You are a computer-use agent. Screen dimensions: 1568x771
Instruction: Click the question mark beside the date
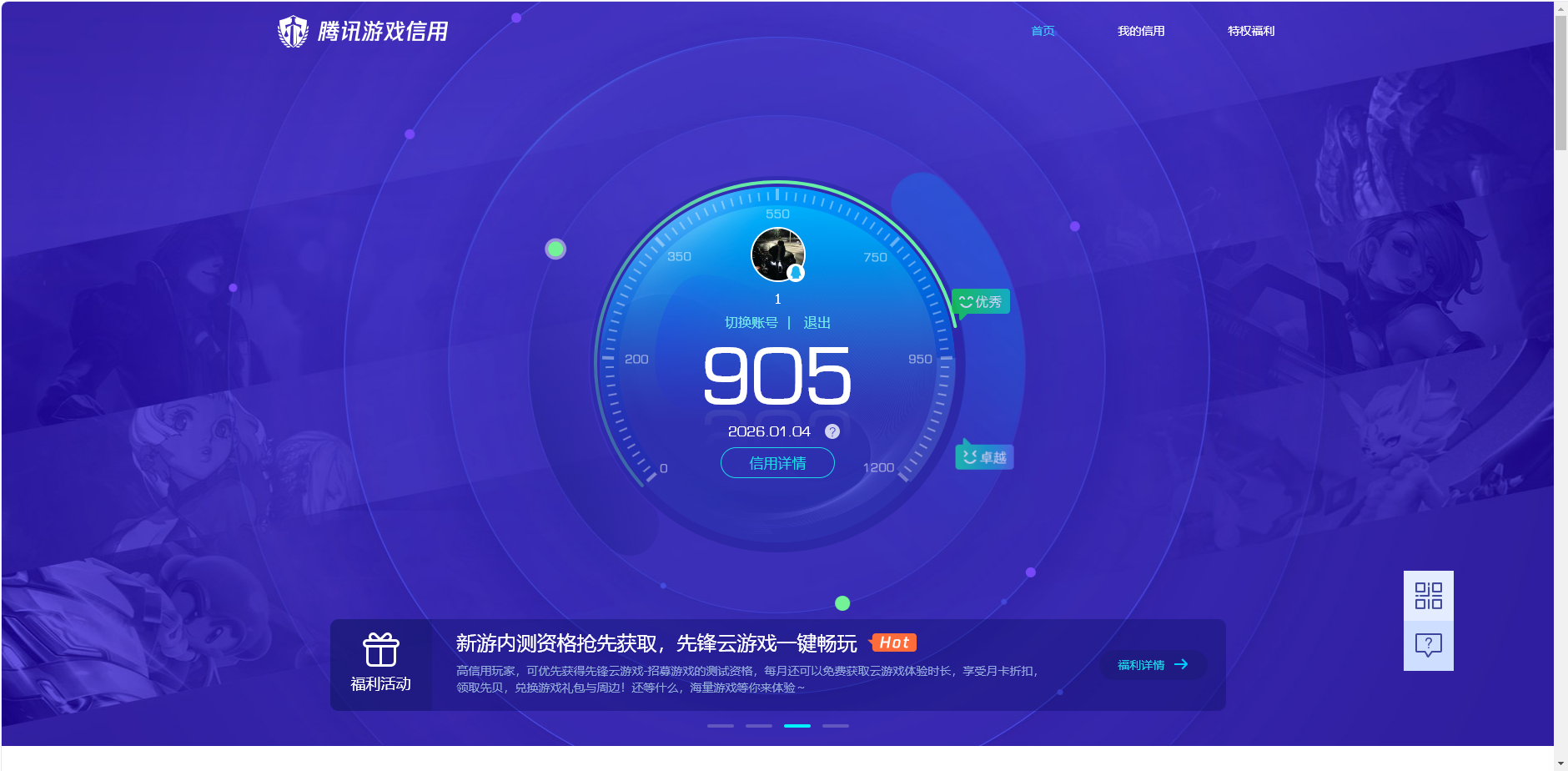click(832, 431)
